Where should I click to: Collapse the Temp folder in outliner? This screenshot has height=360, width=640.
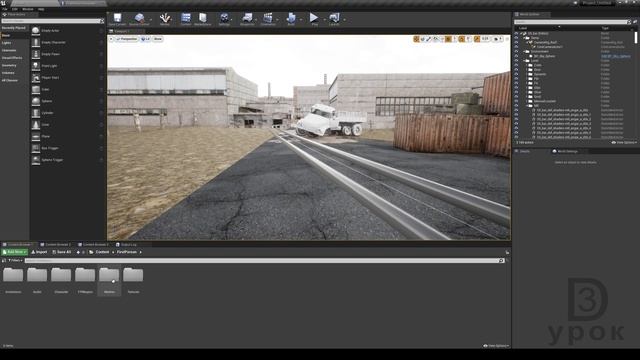[x=525, y=38]
